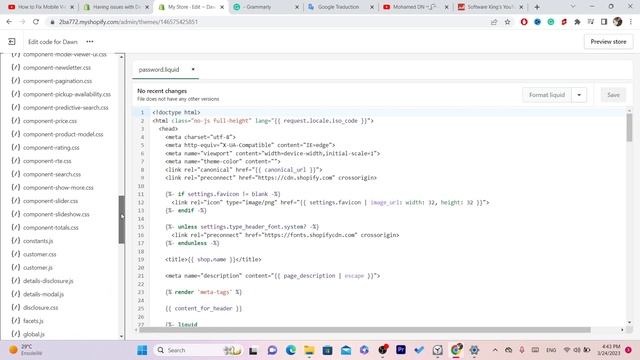Open the Opera extension icon
The height and width of the screenshot is (360, 640).
point(524,22)
